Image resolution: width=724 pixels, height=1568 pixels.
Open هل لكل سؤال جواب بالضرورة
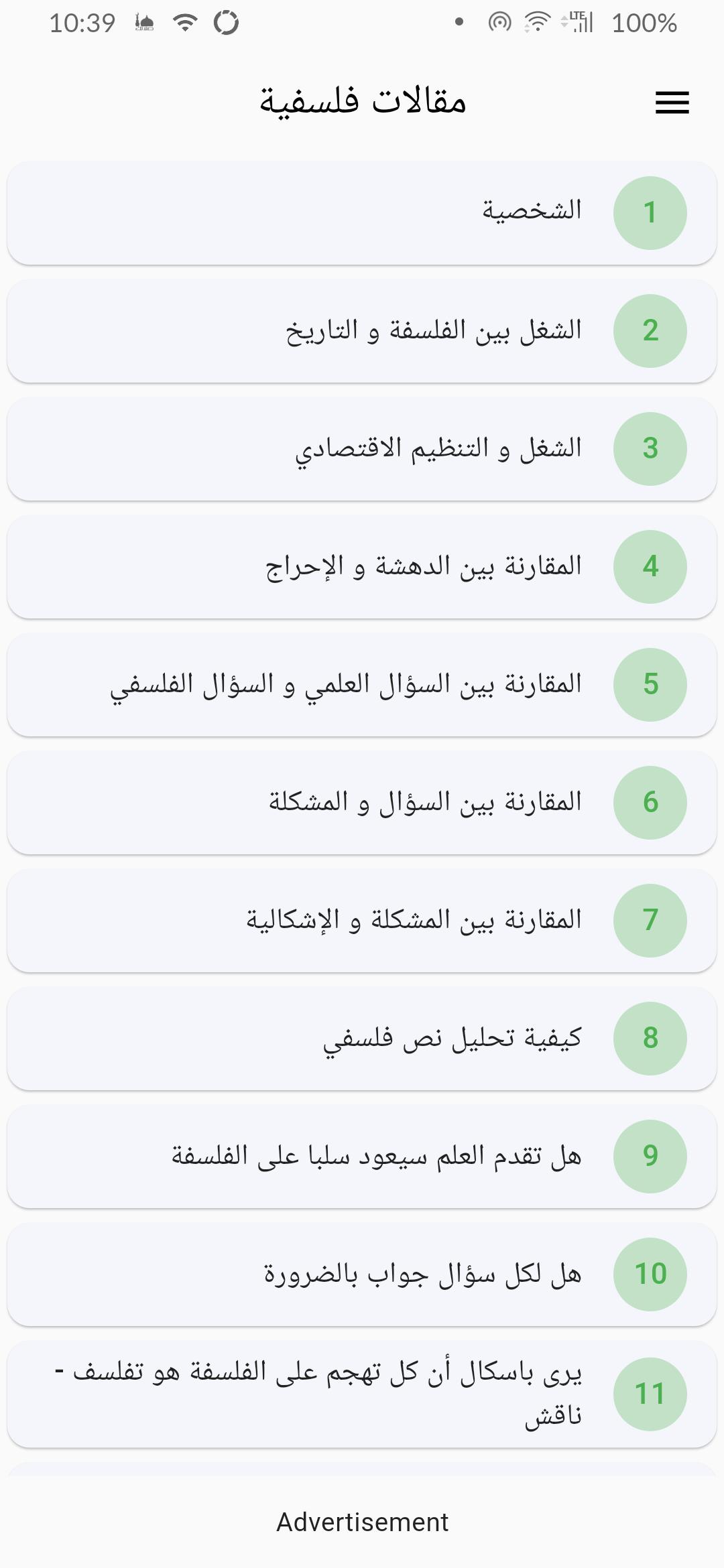click(x=362, y=1275)
